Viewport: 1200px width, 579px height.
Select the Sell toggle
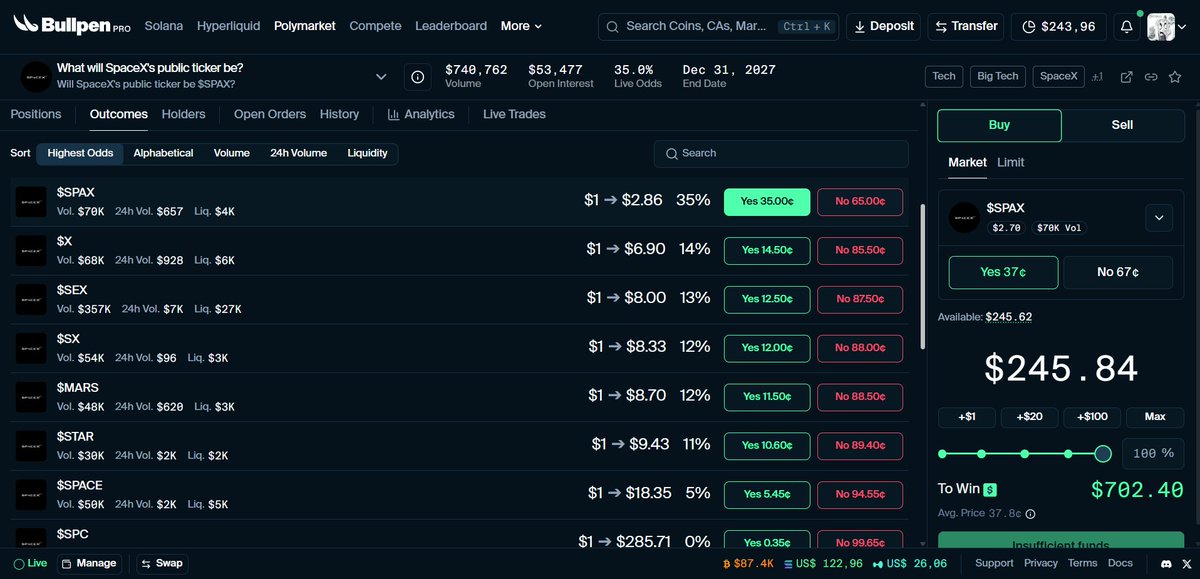coord(1122,125)
